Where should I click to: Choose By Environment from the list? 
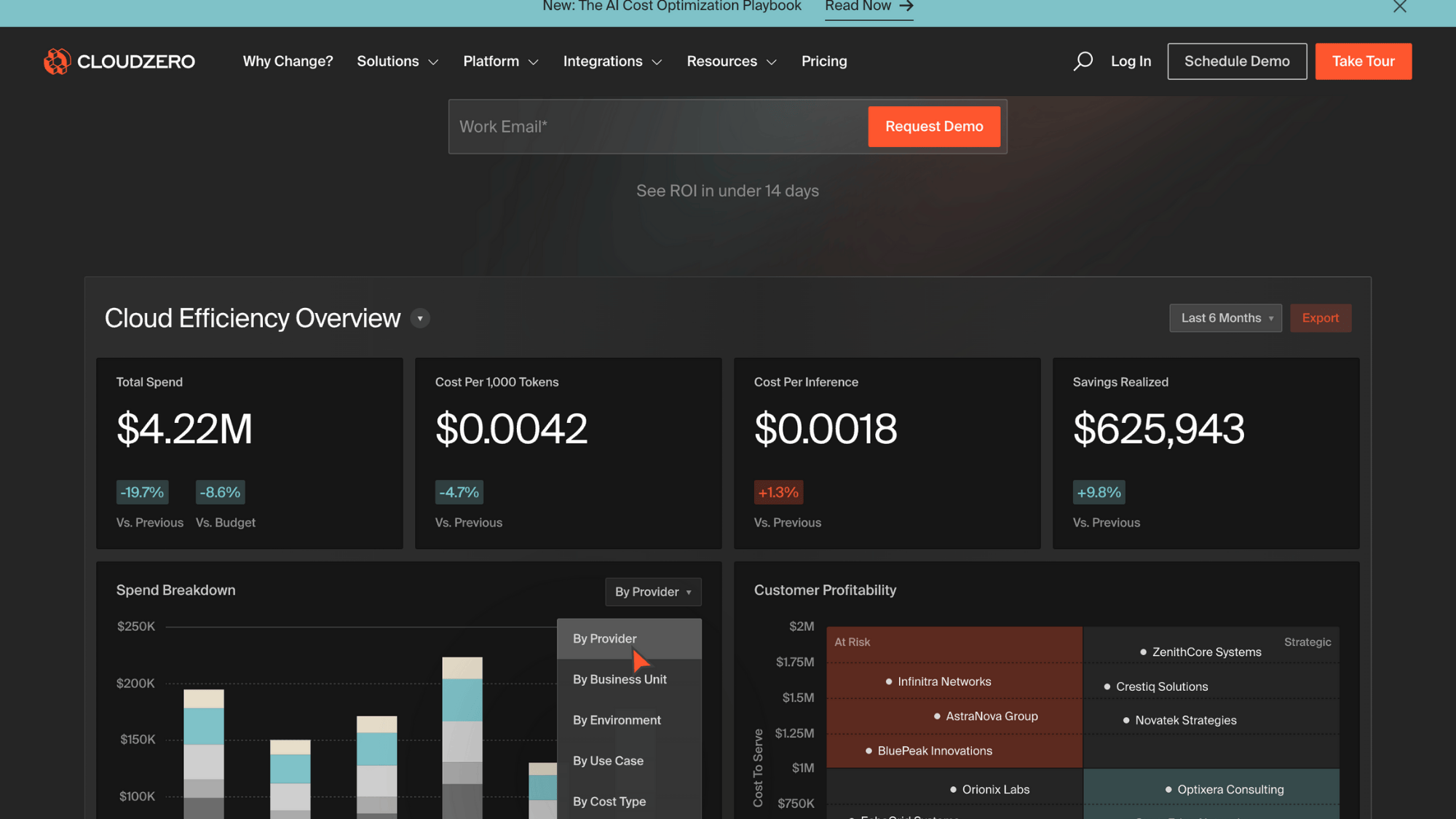coord(617,720)
